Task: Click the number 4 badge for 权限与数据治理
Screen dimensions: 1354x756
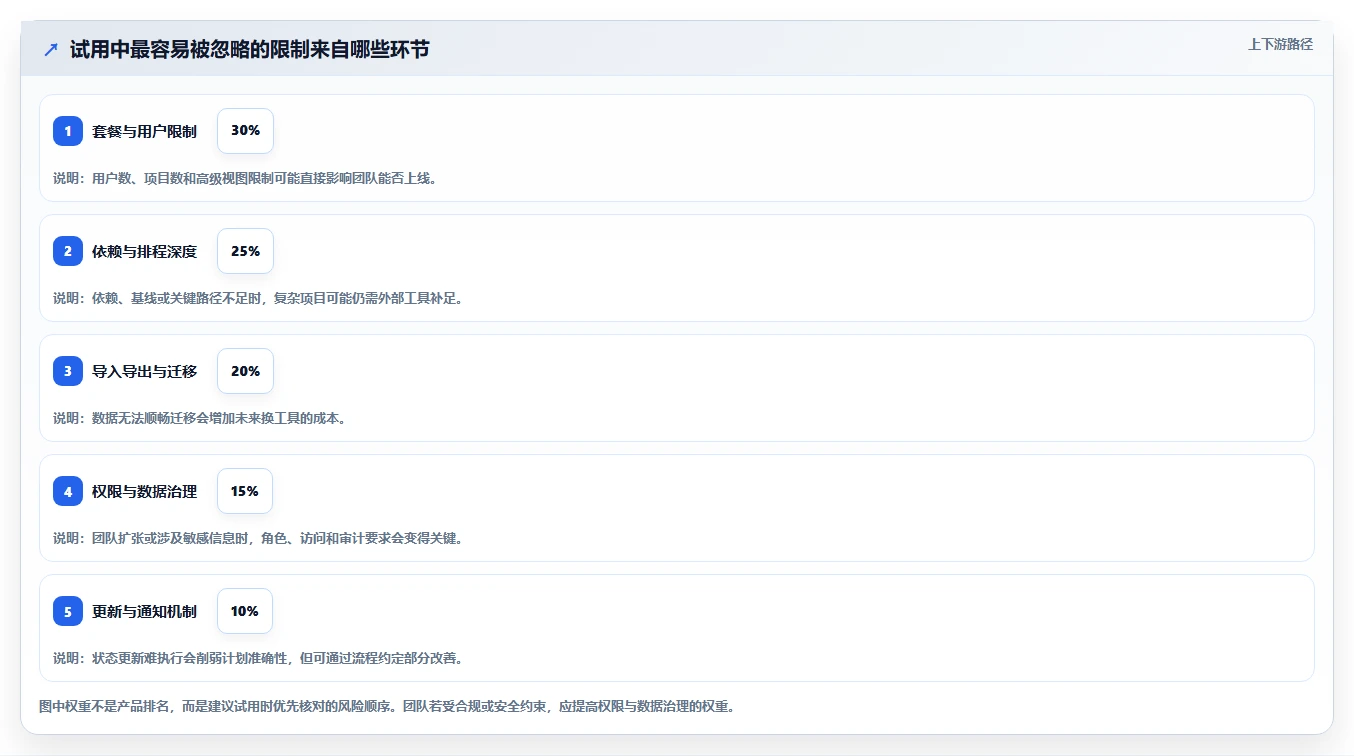Action: click(x=68, y=491)
